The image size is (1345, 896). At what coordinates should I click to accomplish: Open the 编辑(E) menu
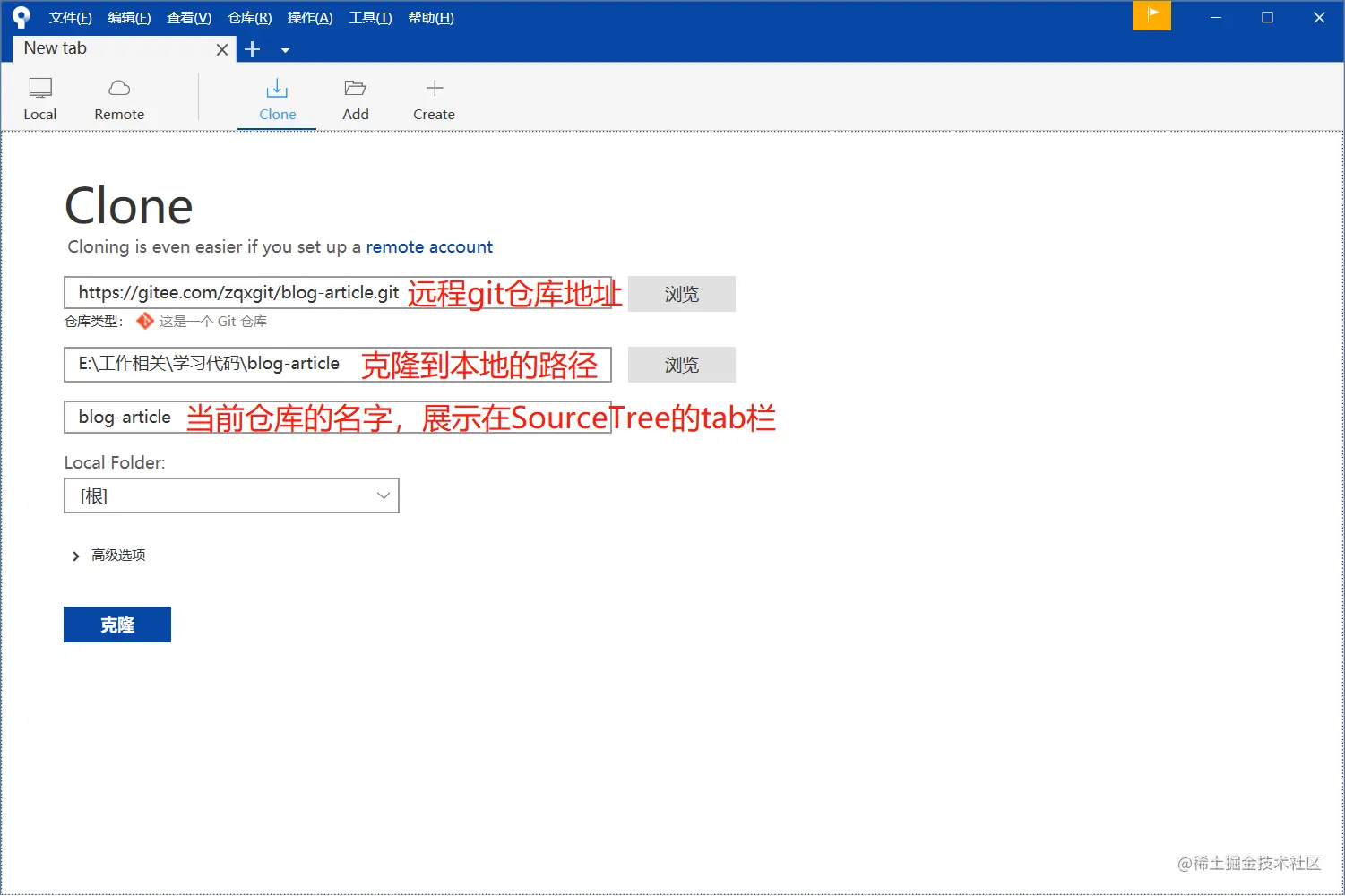point(129,18)
